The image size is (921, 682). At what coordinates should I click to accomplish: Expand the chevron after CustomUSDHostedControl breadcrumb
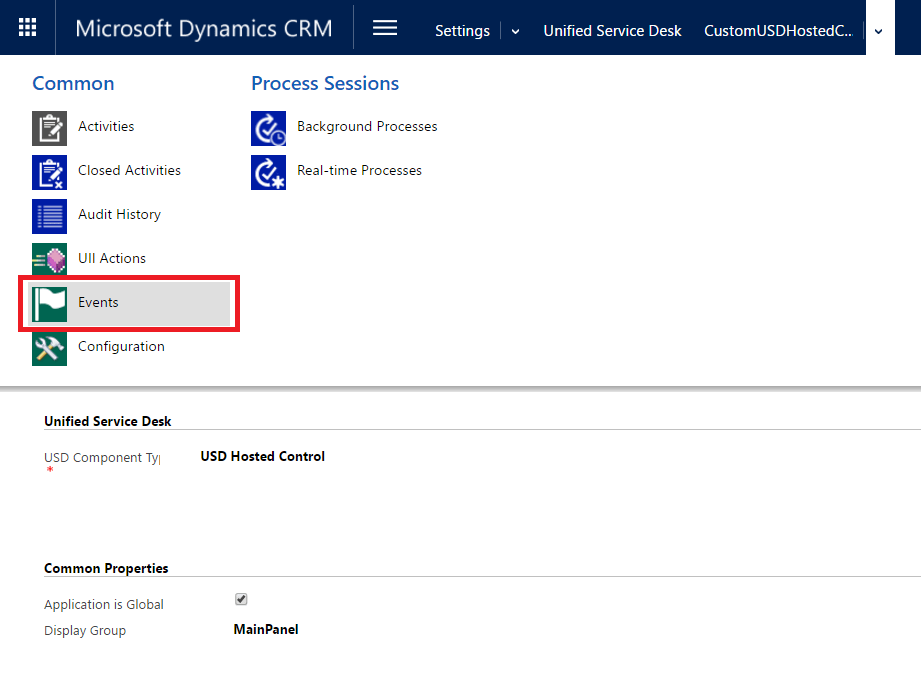(878, 31)
